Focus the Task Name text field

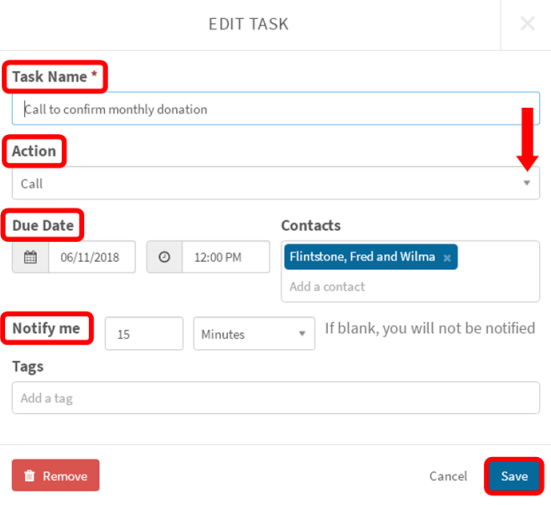coord(276,109)
